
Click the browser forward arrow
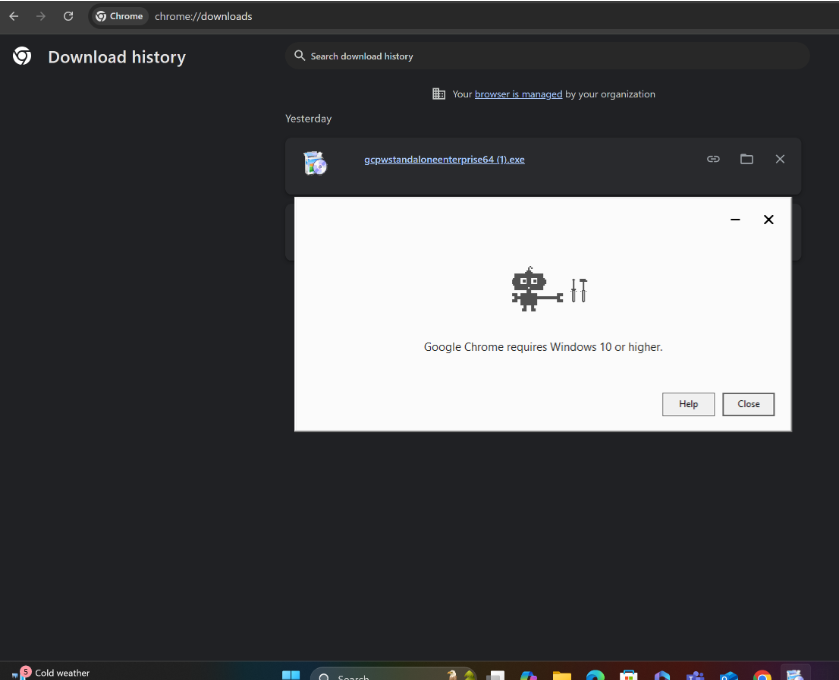pyautogui.click(x=41, y=16)
